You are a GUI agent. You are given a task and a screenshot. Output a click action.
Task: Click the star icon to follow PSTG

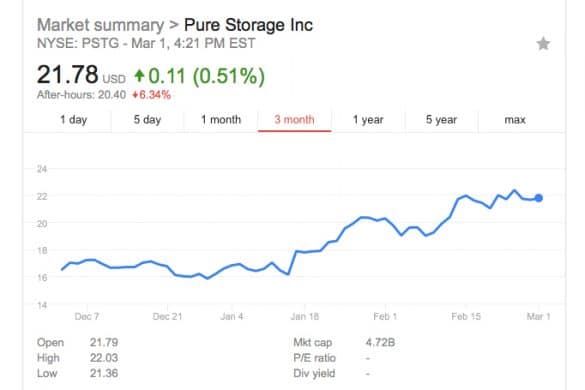(543, 44)
